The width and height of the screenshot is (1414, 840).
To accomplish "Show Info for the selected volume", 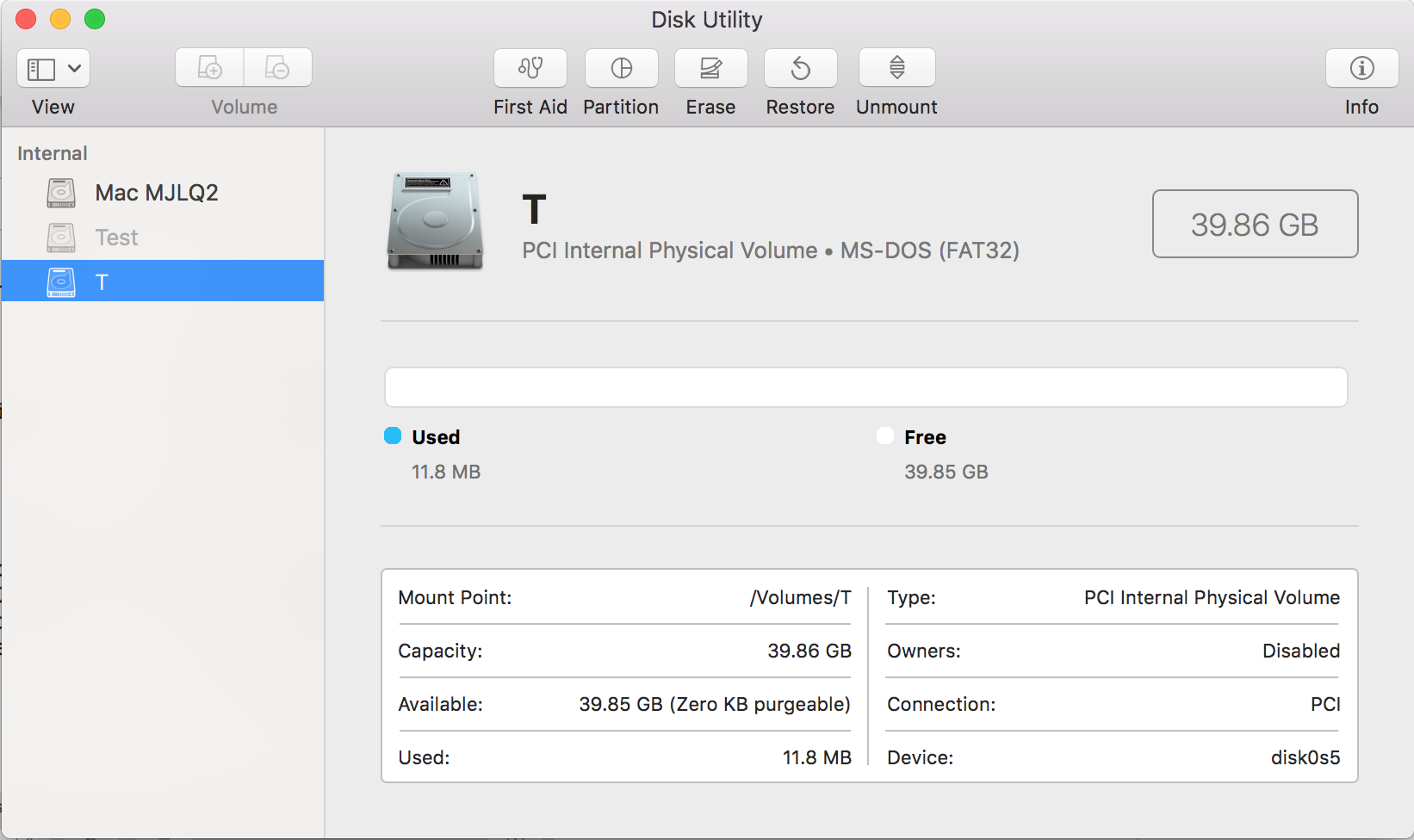I will click(1362, 68).
